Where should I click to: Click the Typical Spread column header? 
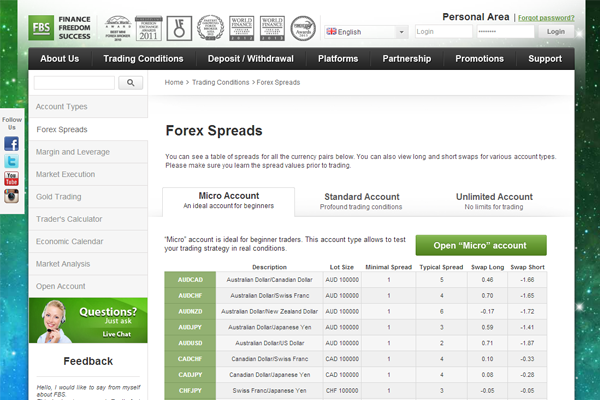441,267
